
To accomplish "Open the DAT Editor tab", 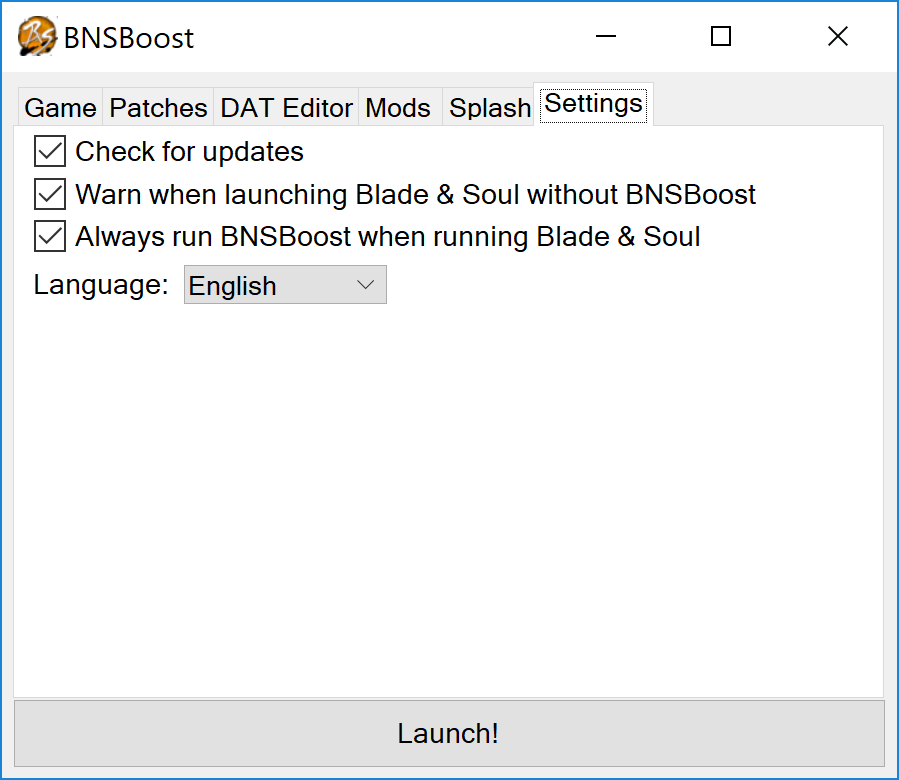I will (x=286, y=107).
